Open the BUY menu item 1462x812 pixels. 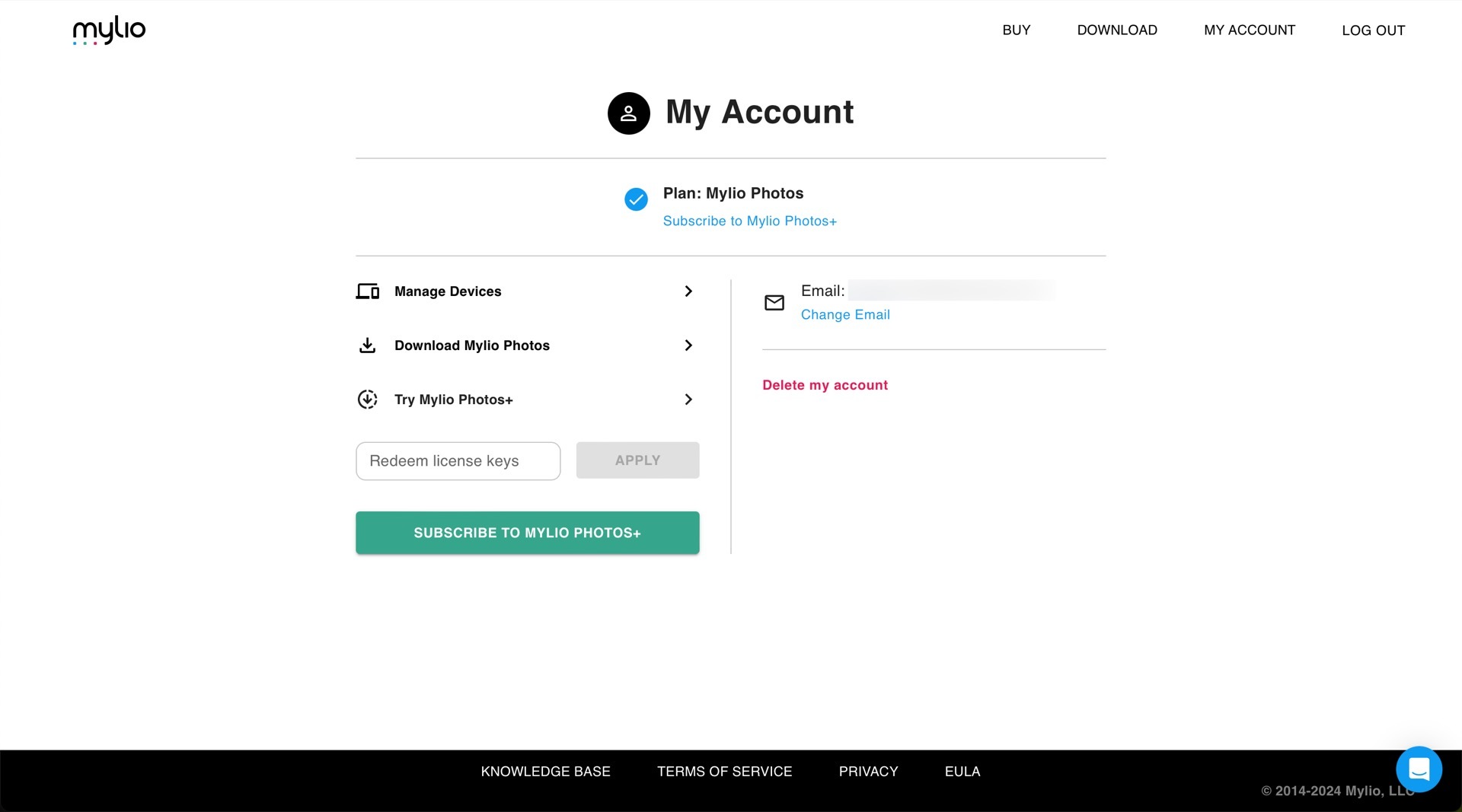coord(1016,30)
